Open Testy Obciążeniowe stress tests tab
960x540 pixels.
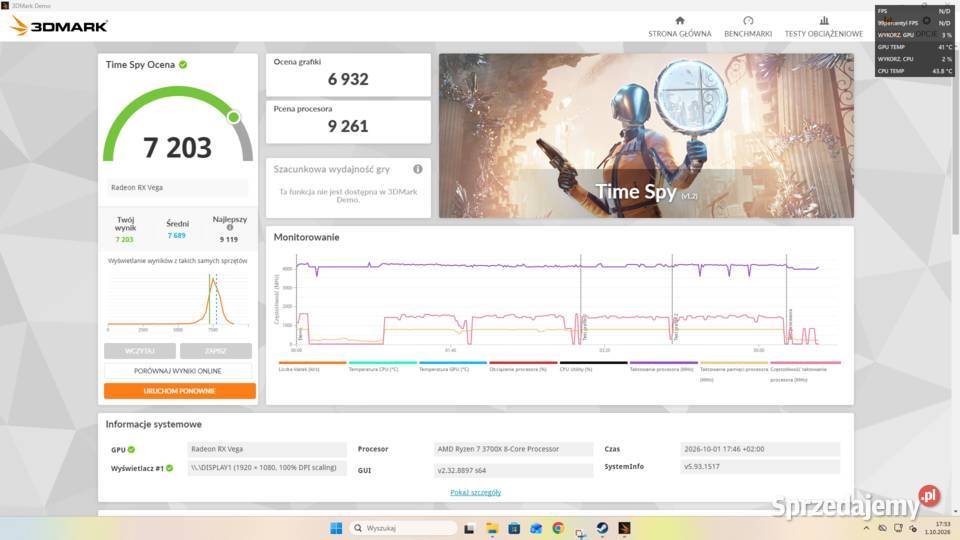pos(823,28)
